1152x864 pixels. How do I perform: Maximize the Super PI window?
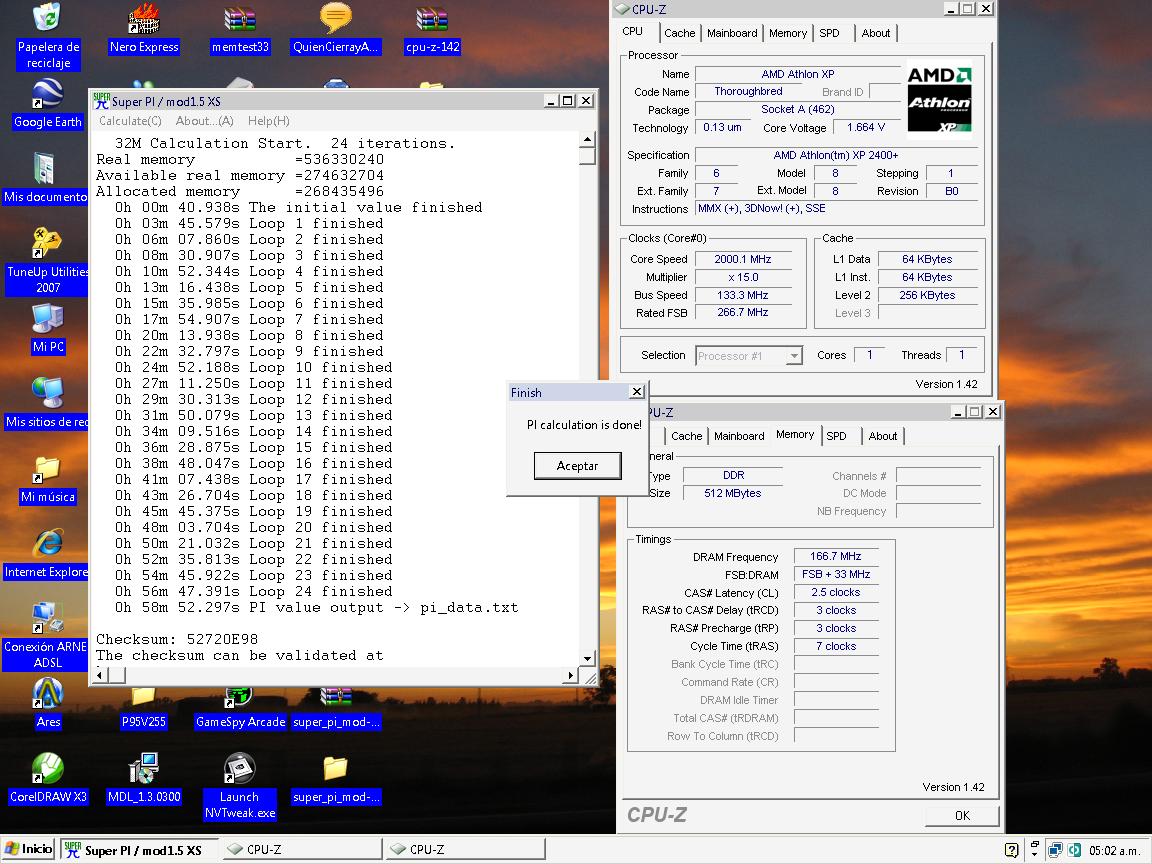click(x=568, y=101)
